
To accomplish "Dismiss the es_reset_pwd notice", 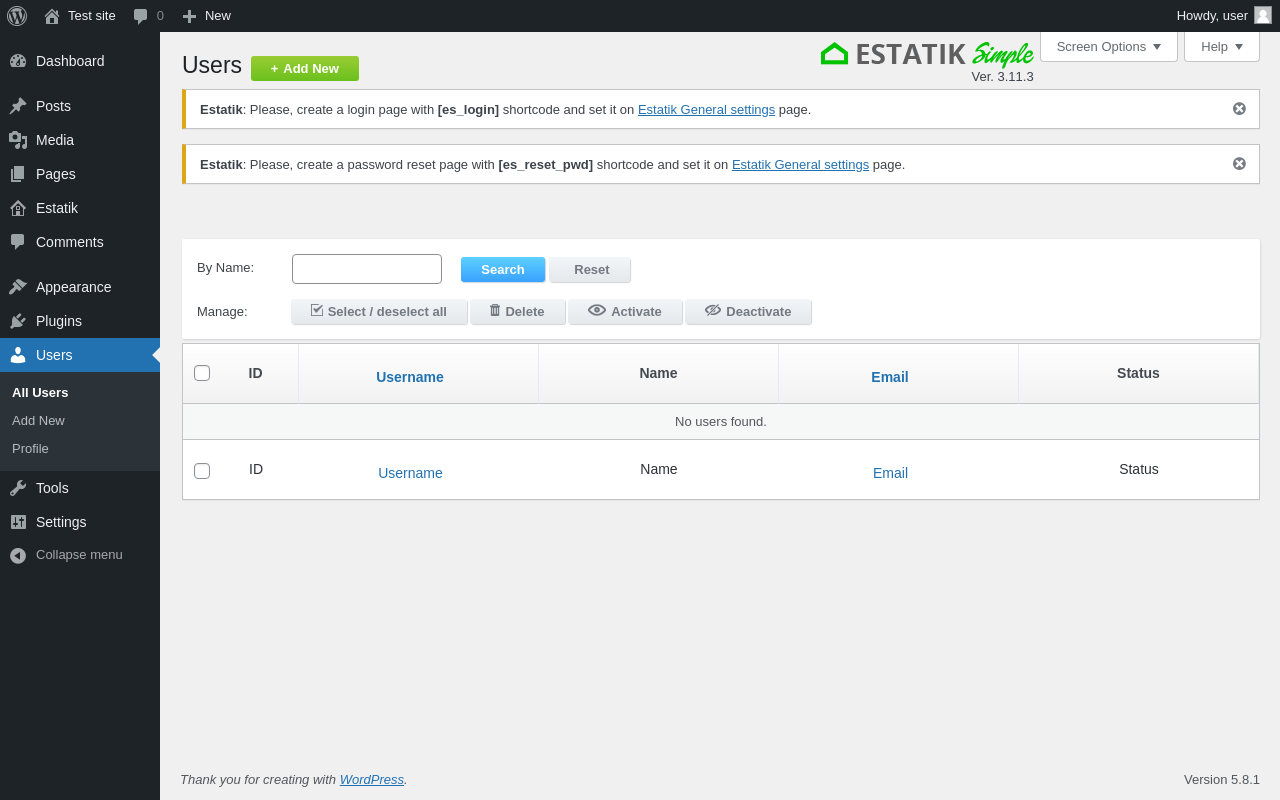I will (x=1240, y=164).
